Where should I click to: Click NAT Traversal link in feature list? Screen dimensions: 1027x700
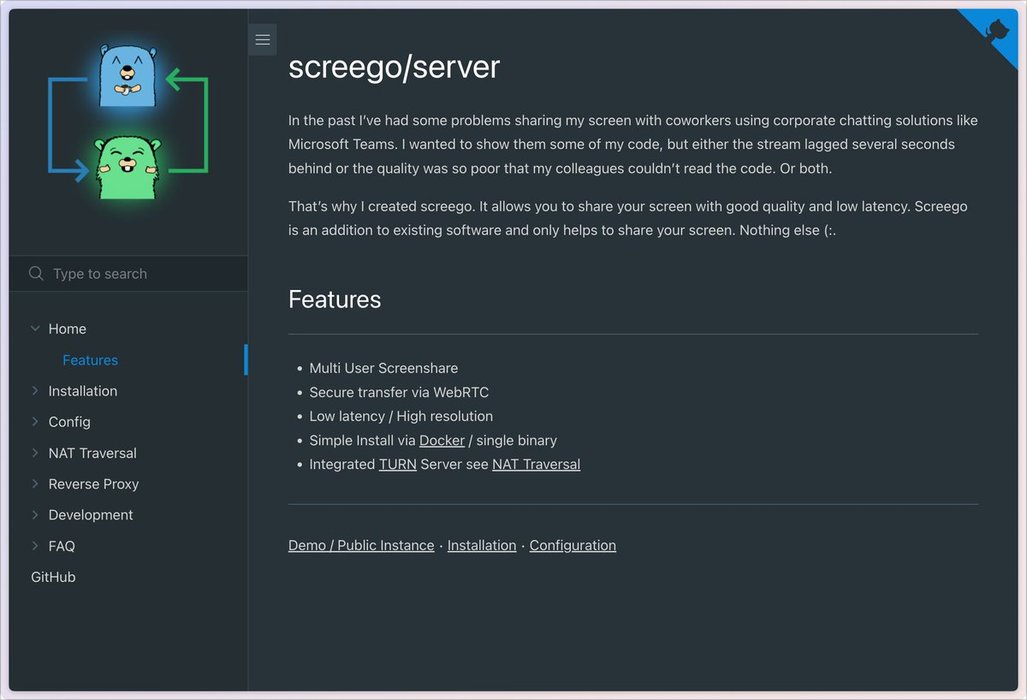(x=536, y=464)
